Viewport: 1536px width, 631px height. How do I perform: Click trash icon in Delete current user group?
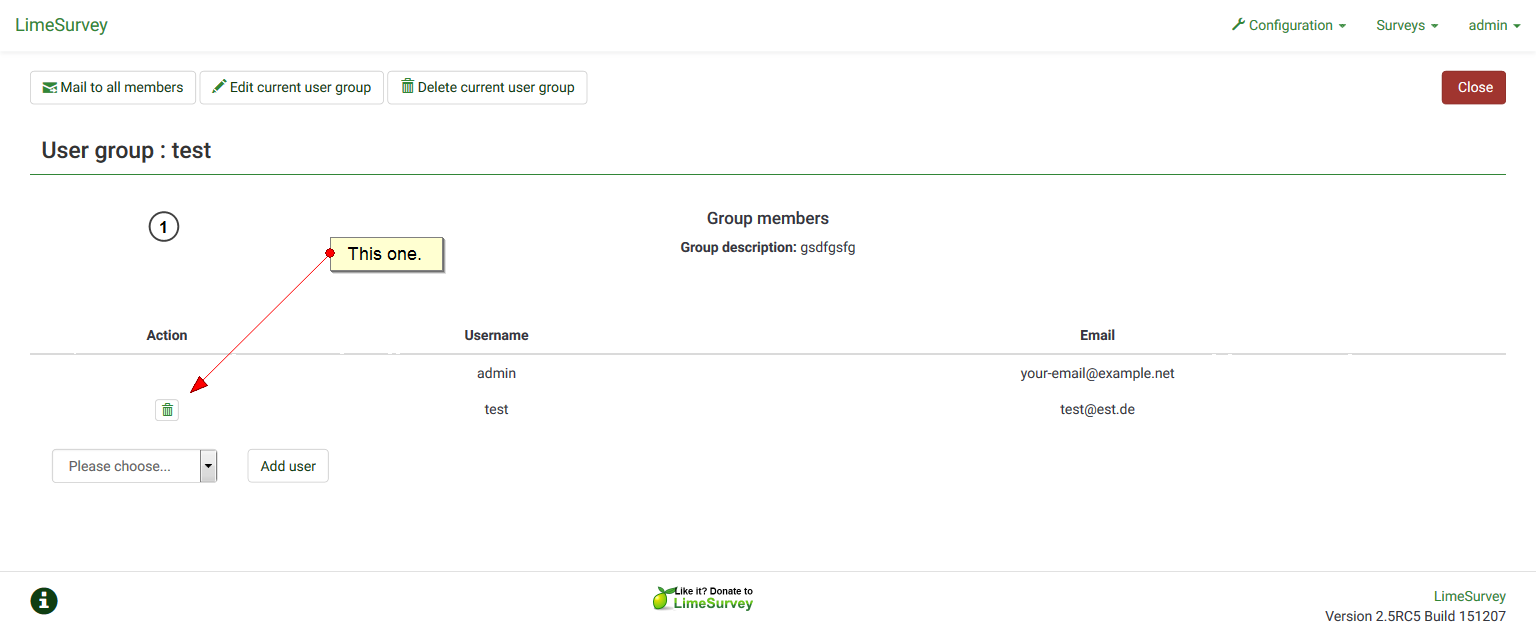pos(407,87)
